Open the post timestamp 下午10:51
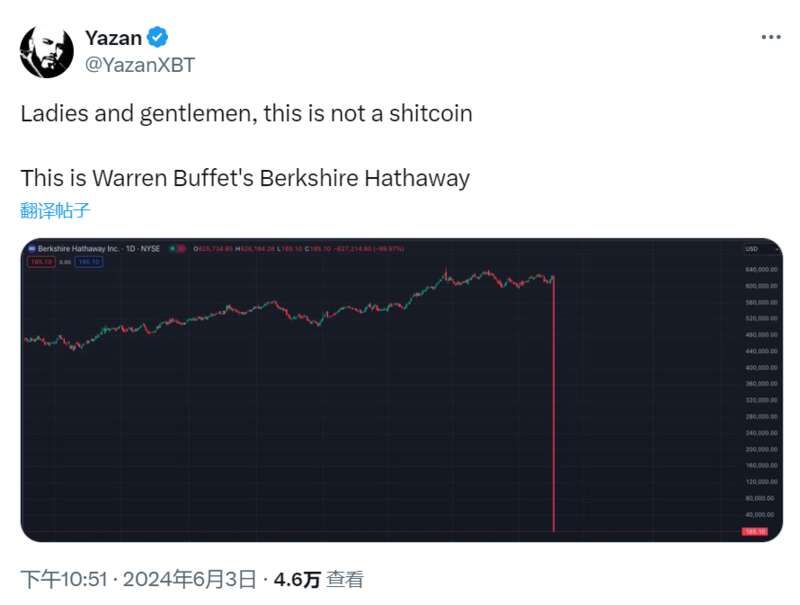This screenshot has height=605, width=800. click(64, 579)
